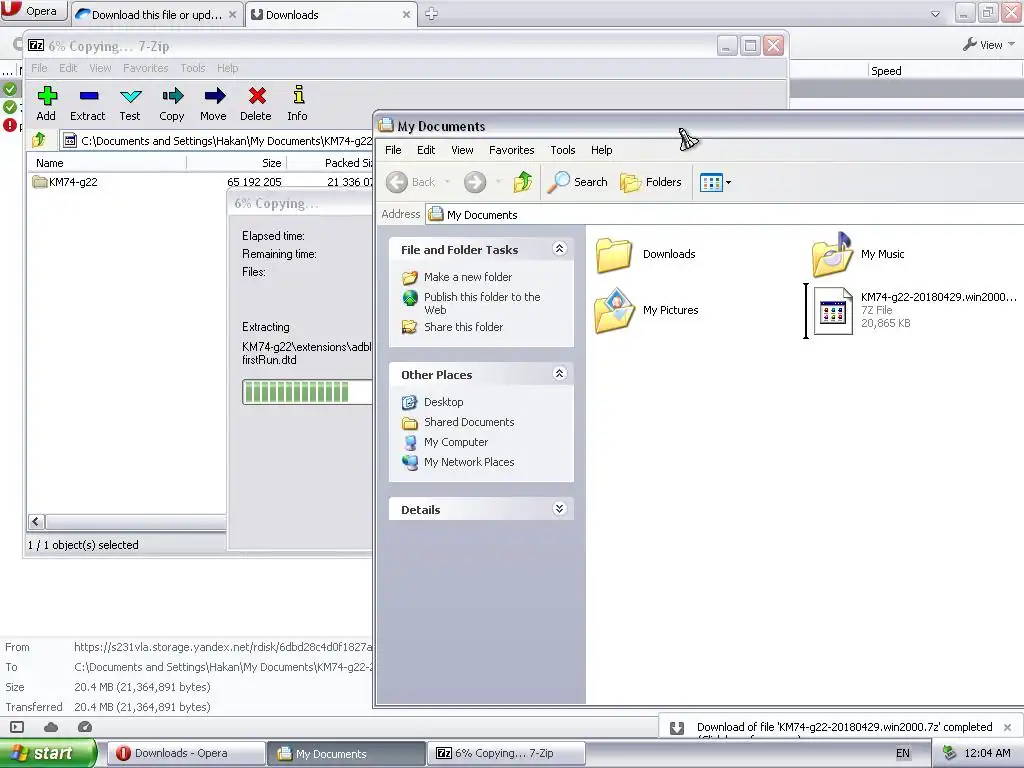Switch to the Downloads tab in Opera
Image resolution: width=1024 pixels, height=768 pixels.
click(330, 14)
